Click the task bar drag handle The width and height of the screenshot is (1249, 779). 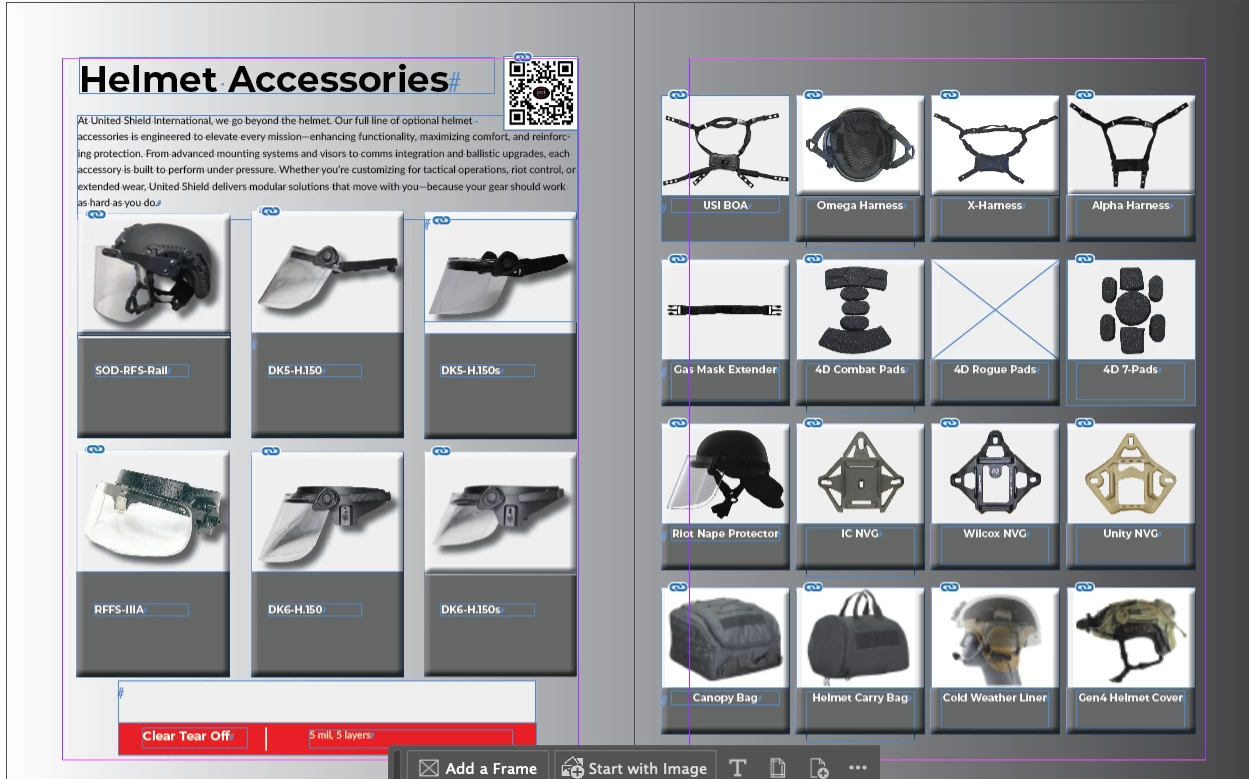(397, 766)
